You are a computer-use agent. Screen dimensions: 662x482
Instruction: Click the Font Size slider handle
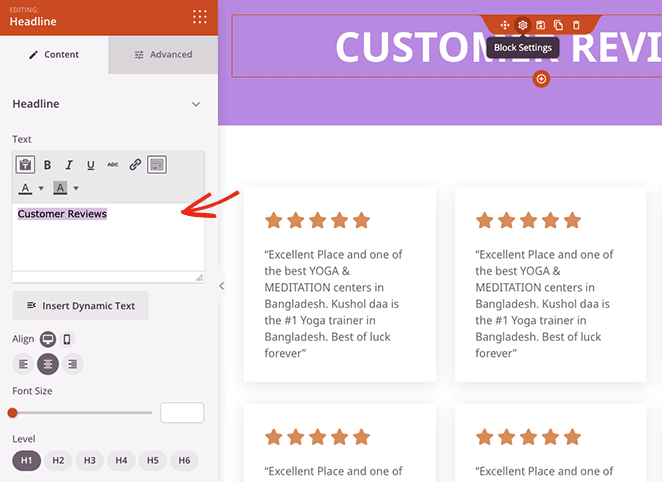point(13,412)
